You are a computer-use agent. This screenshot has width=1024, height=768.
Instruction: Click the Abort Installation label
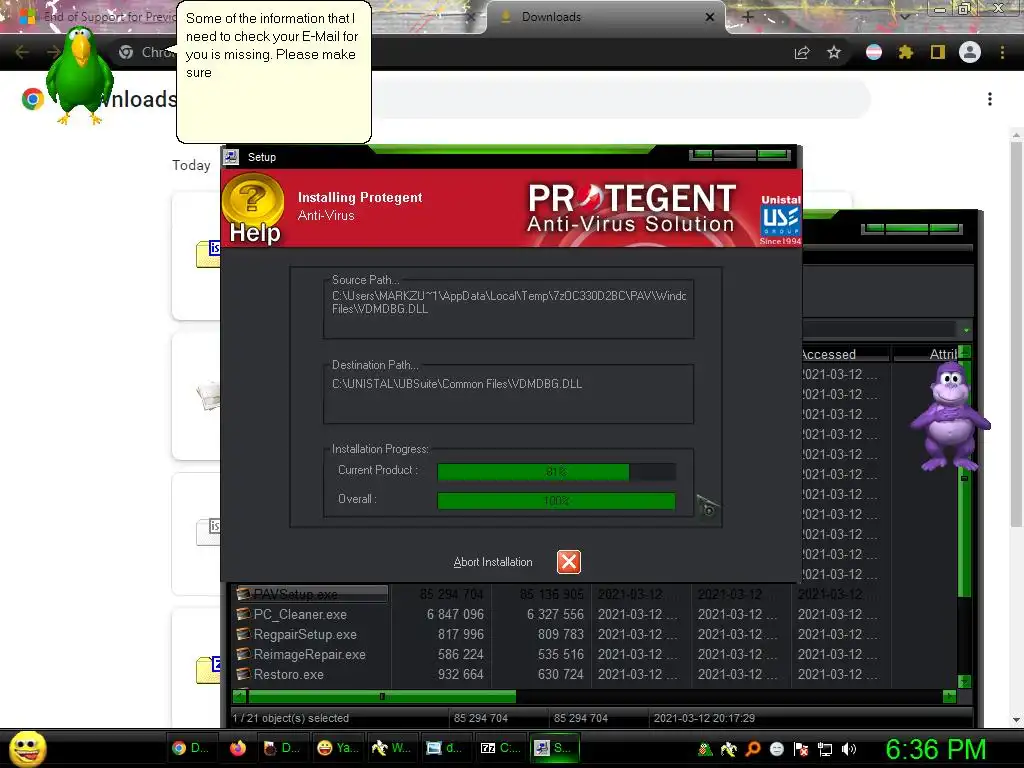coord(493,562)
